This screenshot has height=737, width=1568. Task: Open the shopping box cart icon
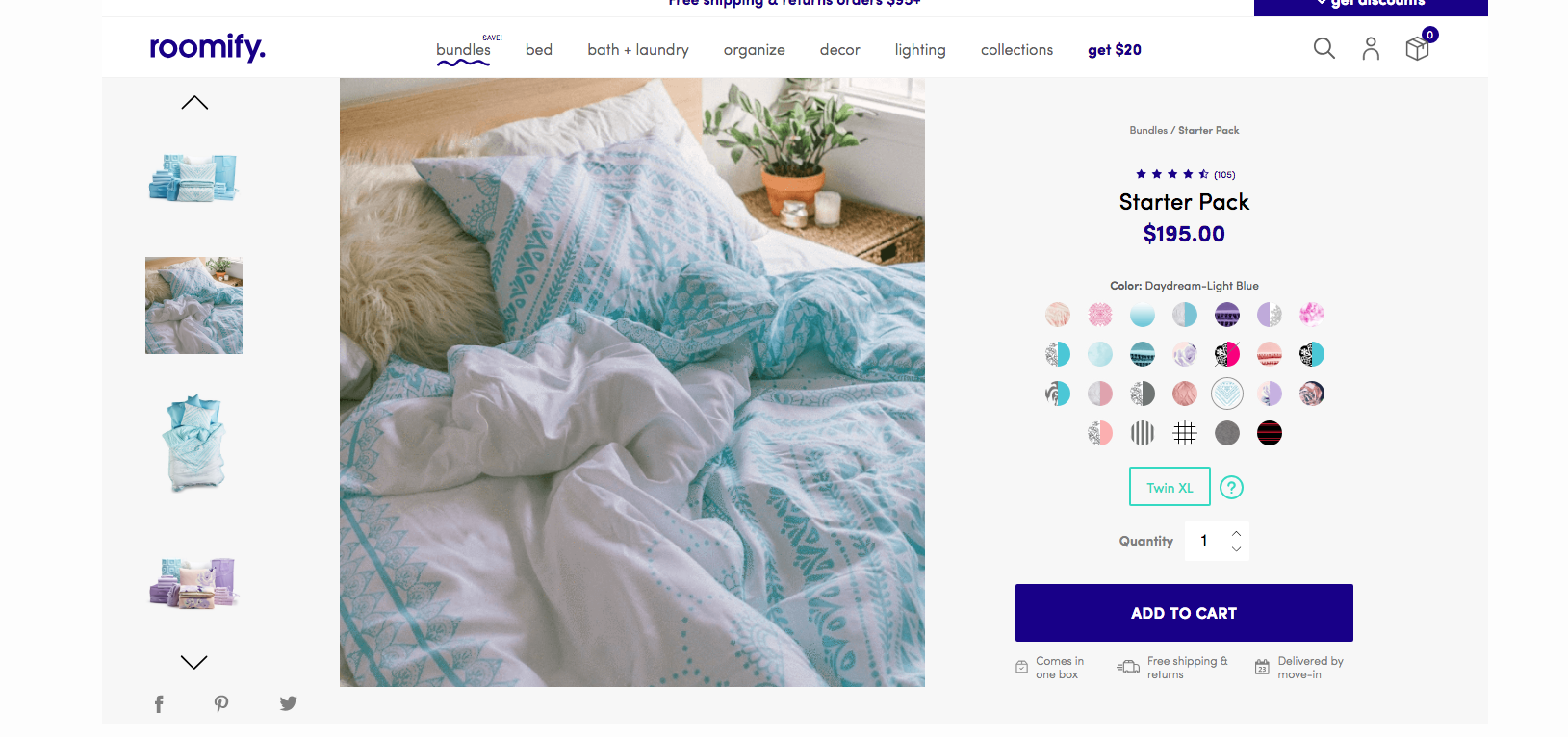click(x=1417, y=48)
